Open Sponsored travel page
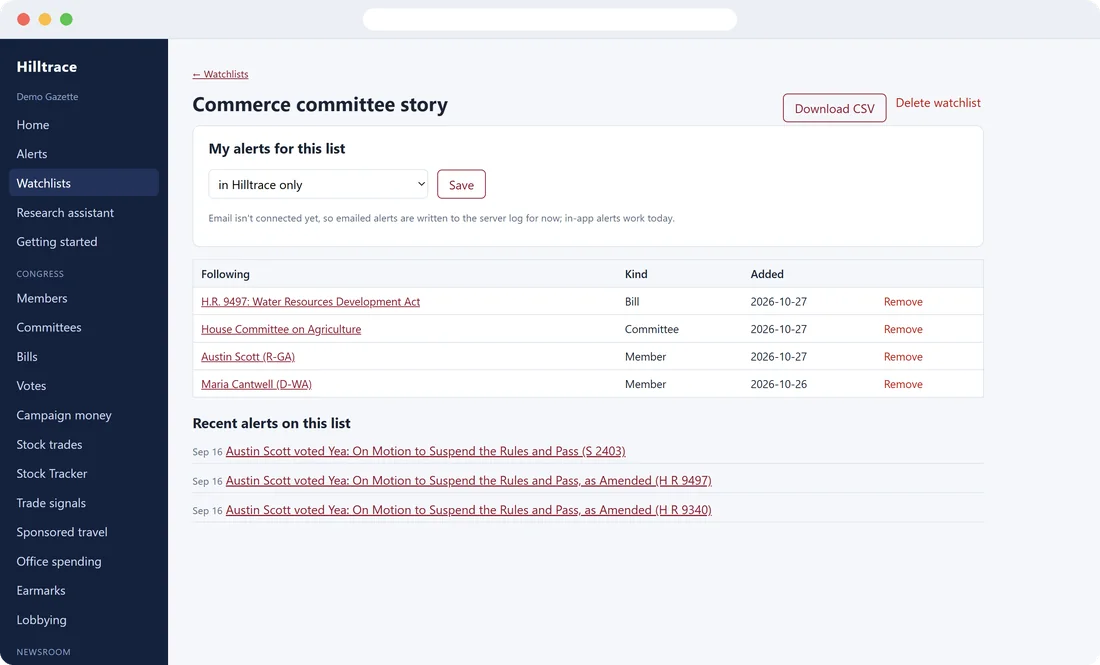 62,532
